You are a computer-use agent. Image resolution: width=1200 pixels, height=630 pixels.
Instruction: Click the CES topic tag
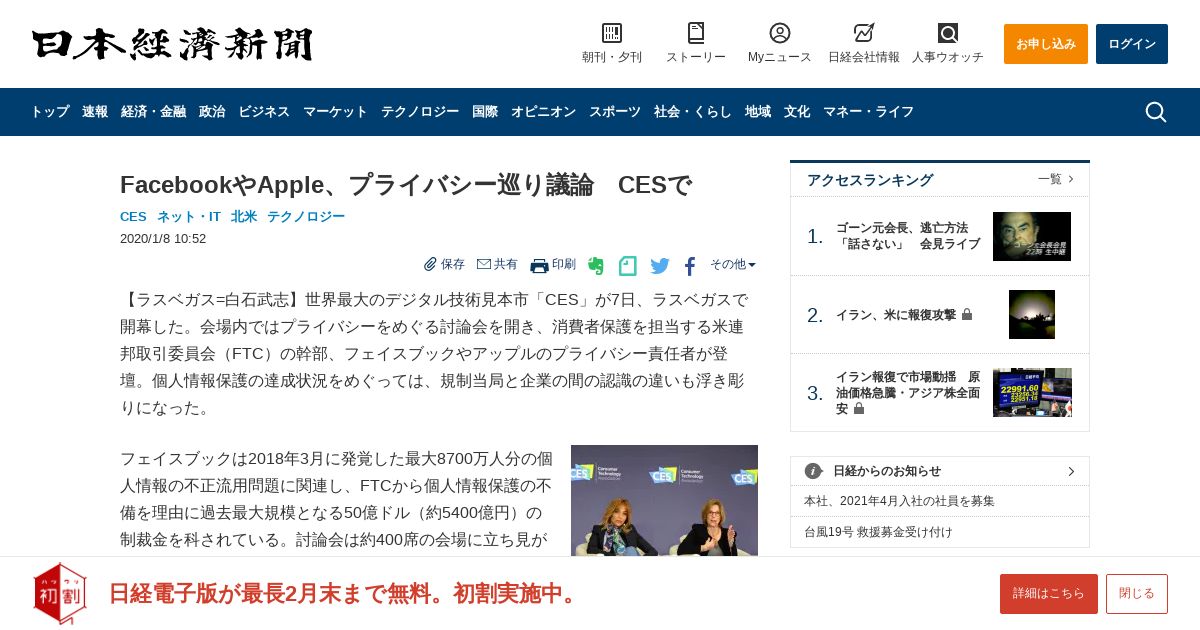point(133,216)
